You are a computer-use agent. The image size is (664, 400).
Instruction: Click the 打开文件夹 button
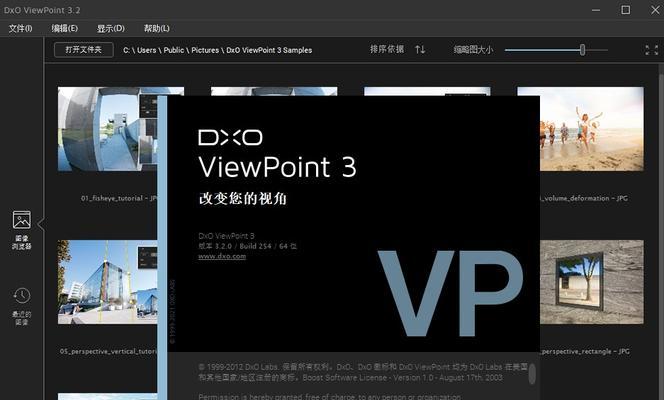click(84, 50)
